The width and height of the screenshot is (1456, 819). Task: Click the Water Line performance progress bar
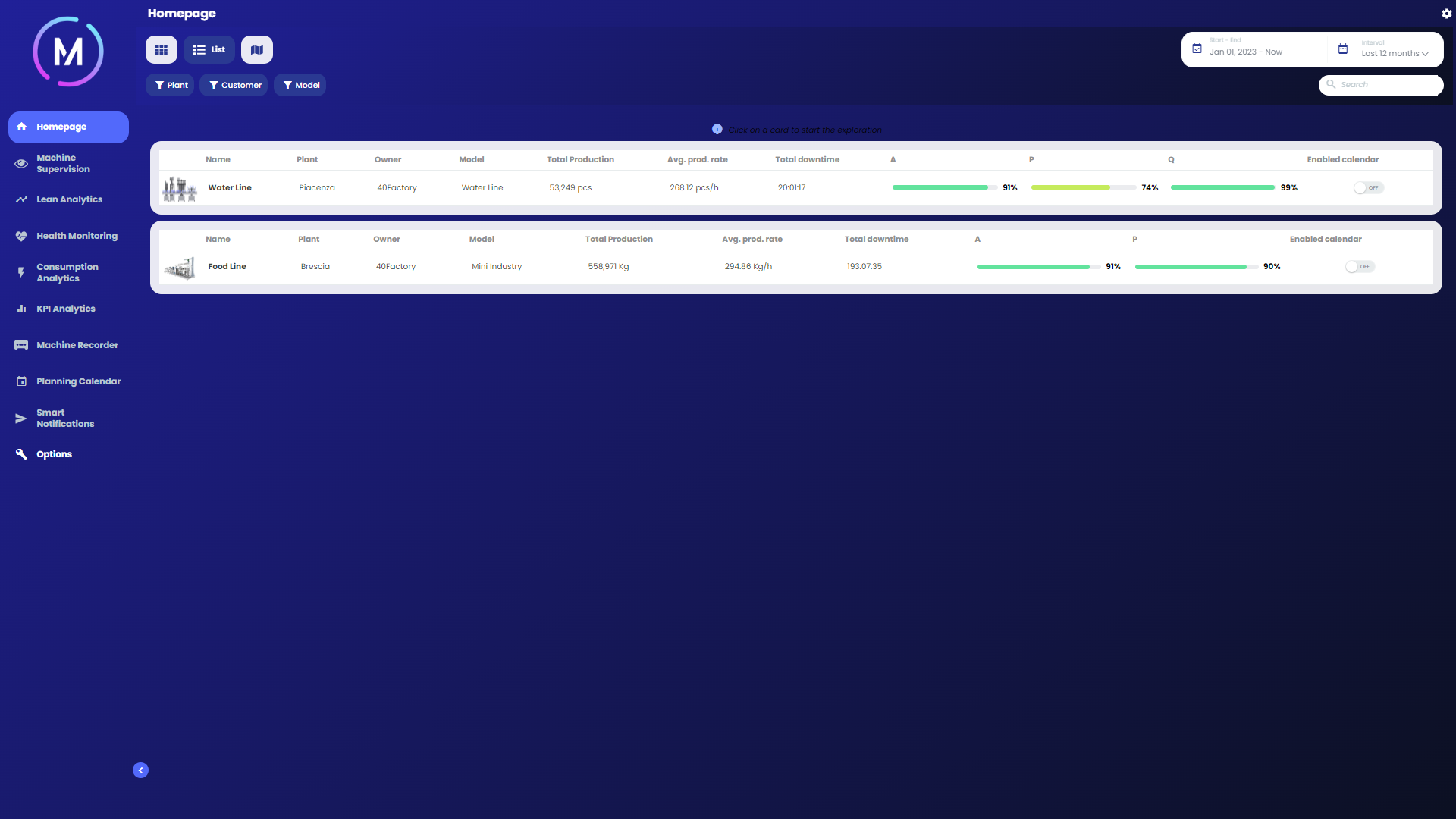[x=1083, y=188]
